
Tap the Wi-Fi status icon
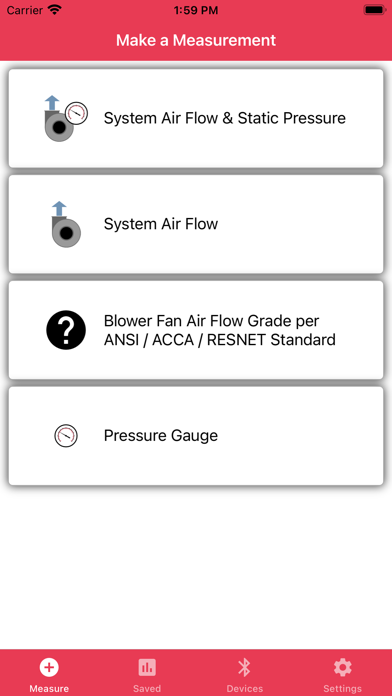click(x=55, y=10)
